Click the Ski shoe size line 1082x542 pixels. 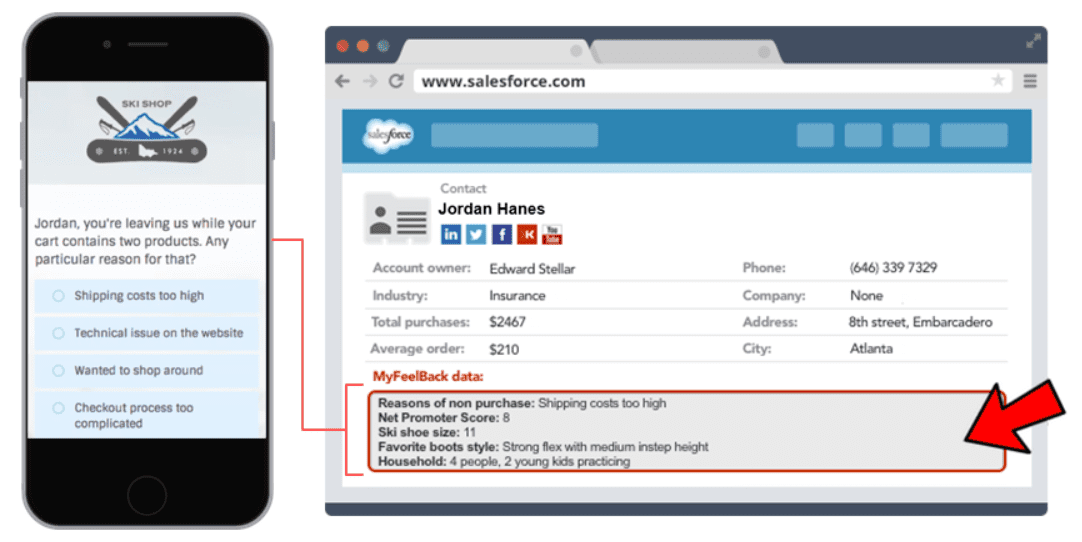pos(426,432)
